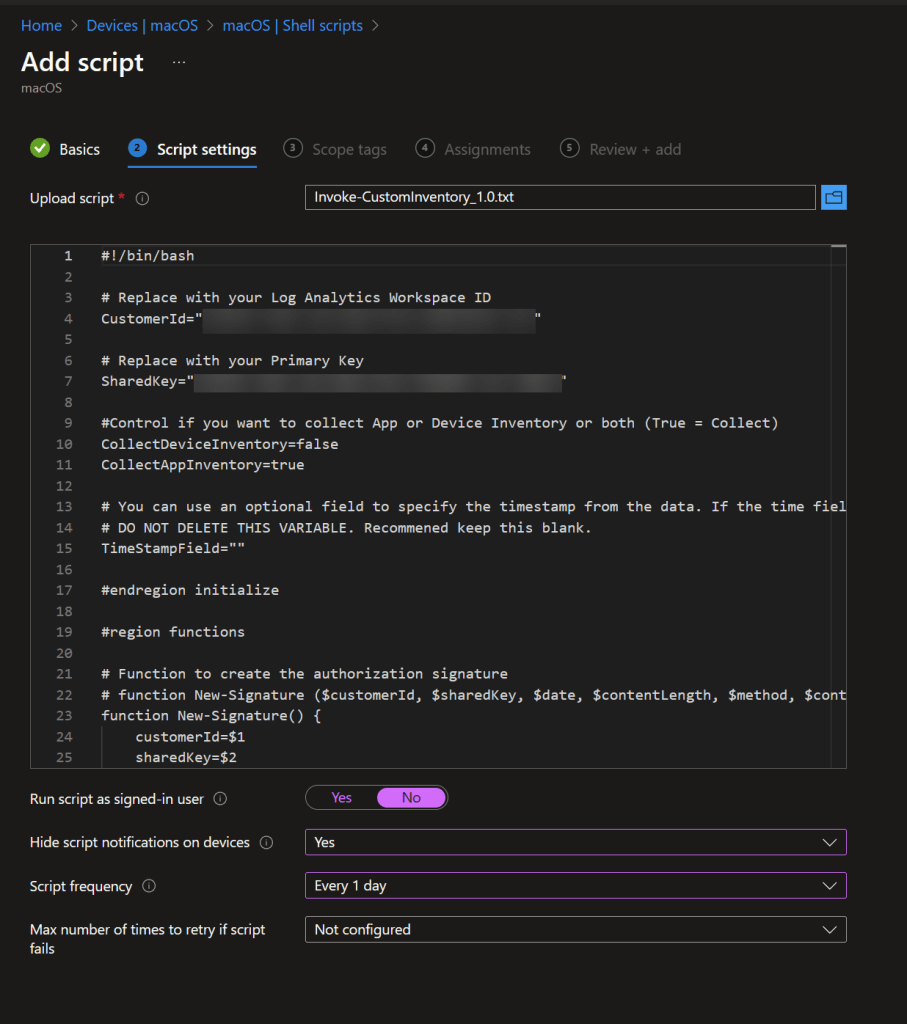Image resolution: width=907 pixels, height=1024 pixels.
Task: Select No for Run script as signed-in user
Action: point(411,798)
